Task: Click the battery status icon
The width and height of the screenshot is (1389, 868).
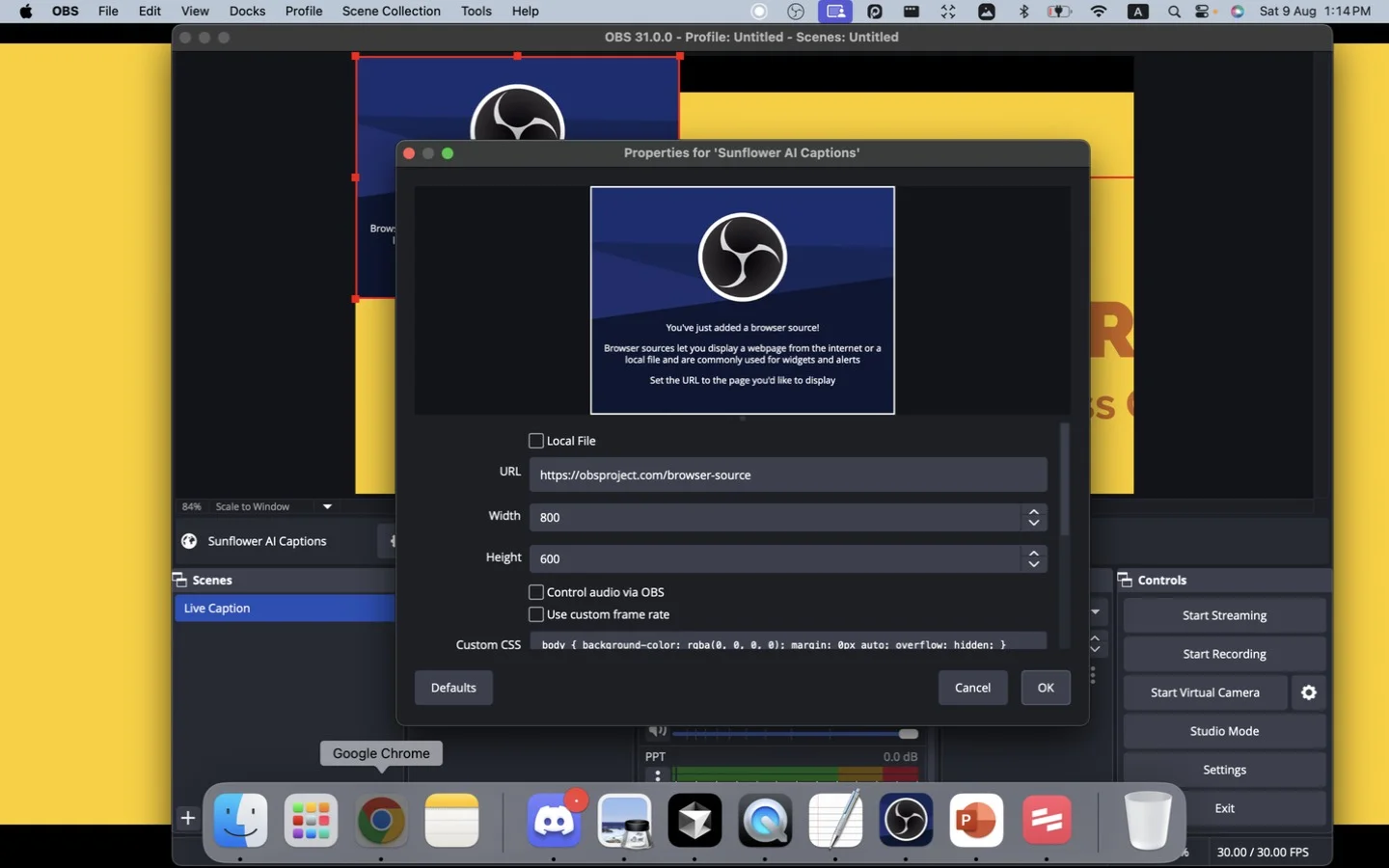Action: pos(1059,12)
